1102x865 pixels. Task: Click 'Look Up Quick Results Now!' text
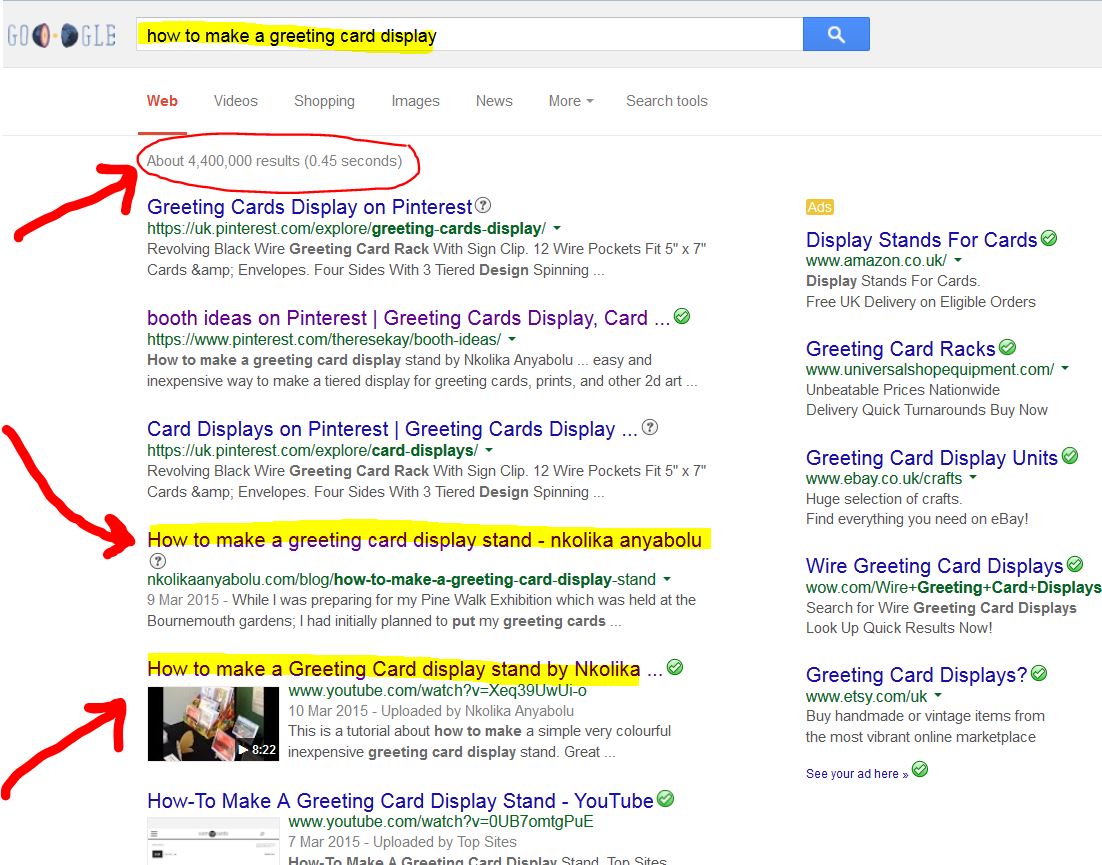(x=899, y=627)
